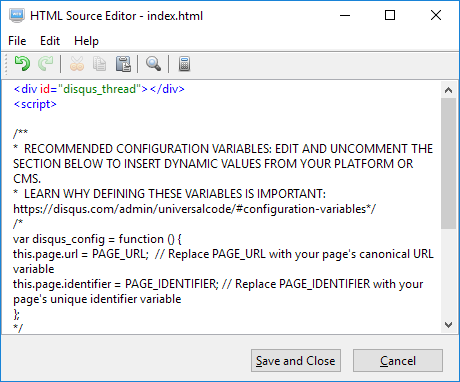Viewport: 460px width, 382px height.
Task: Click the Cut scissors icon
Action: (77, 64)
